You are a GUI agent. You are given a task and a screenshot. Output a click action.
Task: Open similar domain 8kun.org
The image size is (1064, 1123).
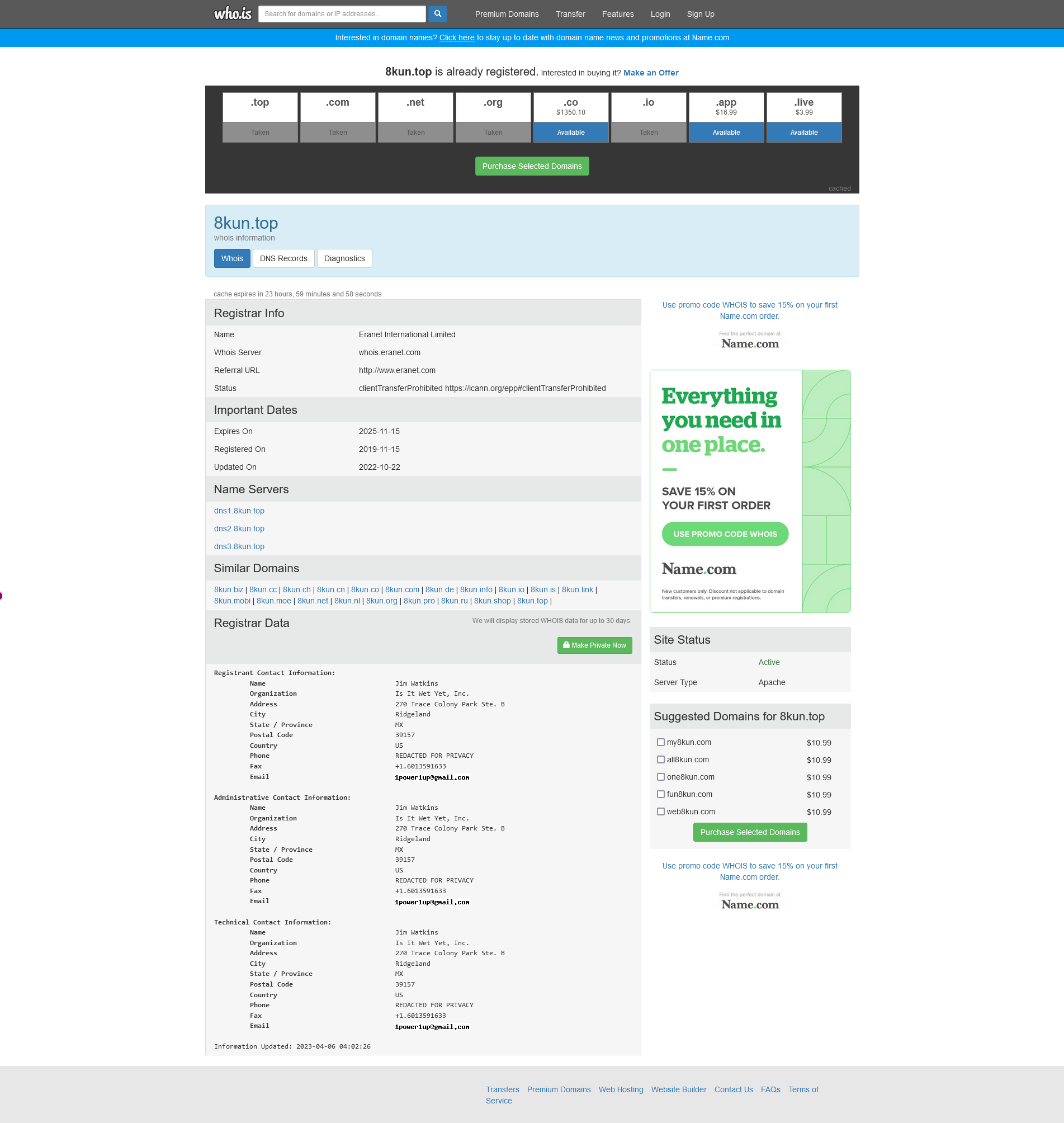(382, 601)
